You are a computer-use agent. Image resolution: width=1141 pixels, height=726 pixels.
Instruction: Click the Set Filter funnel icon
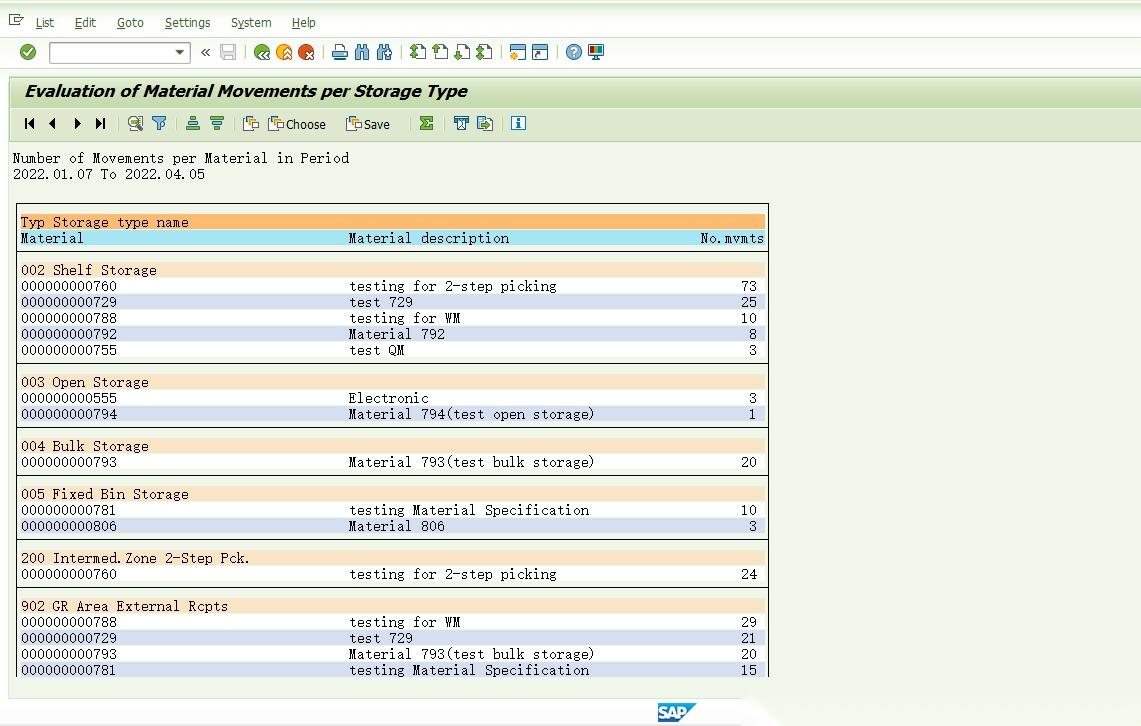(159, 124)
